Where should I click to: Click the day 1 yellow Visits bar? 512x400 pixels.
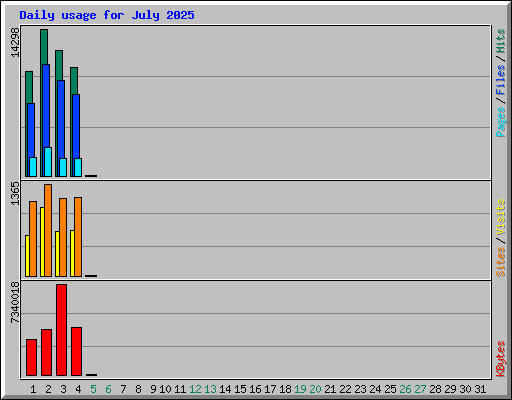click(27, 256)
